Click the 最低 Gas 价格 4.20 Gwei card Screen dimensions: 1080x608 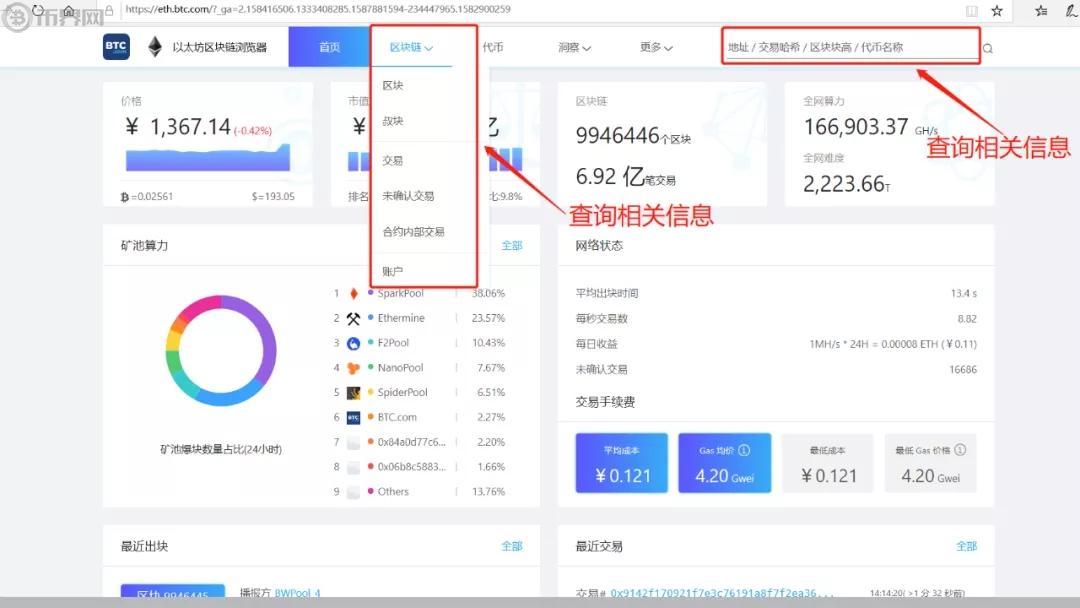coord(931,463)
